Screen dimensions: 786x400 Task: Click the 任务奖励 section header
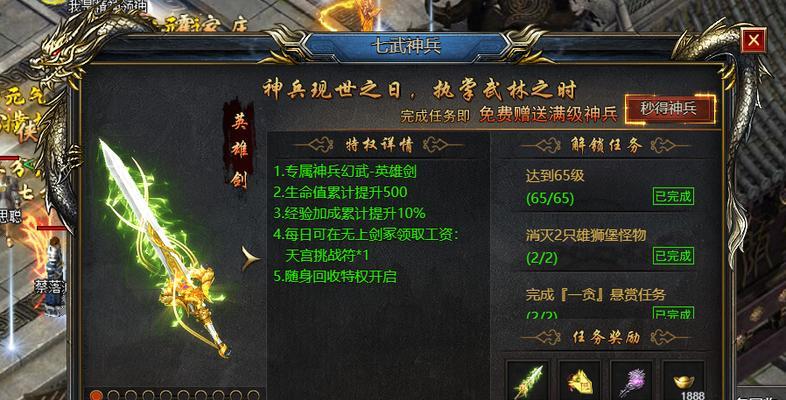tap(606, 337)
